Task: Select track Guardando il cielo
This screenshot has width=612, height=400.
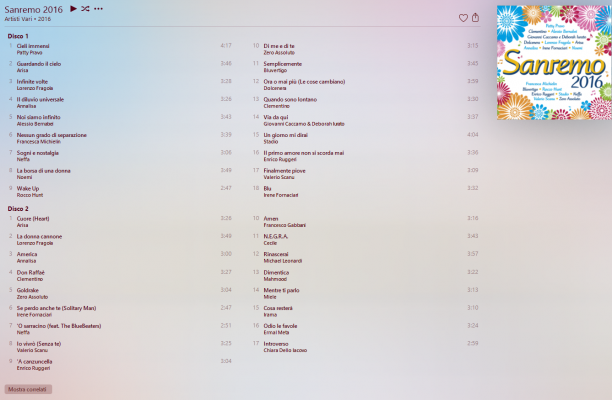Action: pyautogui.click(x=39, y=64)
